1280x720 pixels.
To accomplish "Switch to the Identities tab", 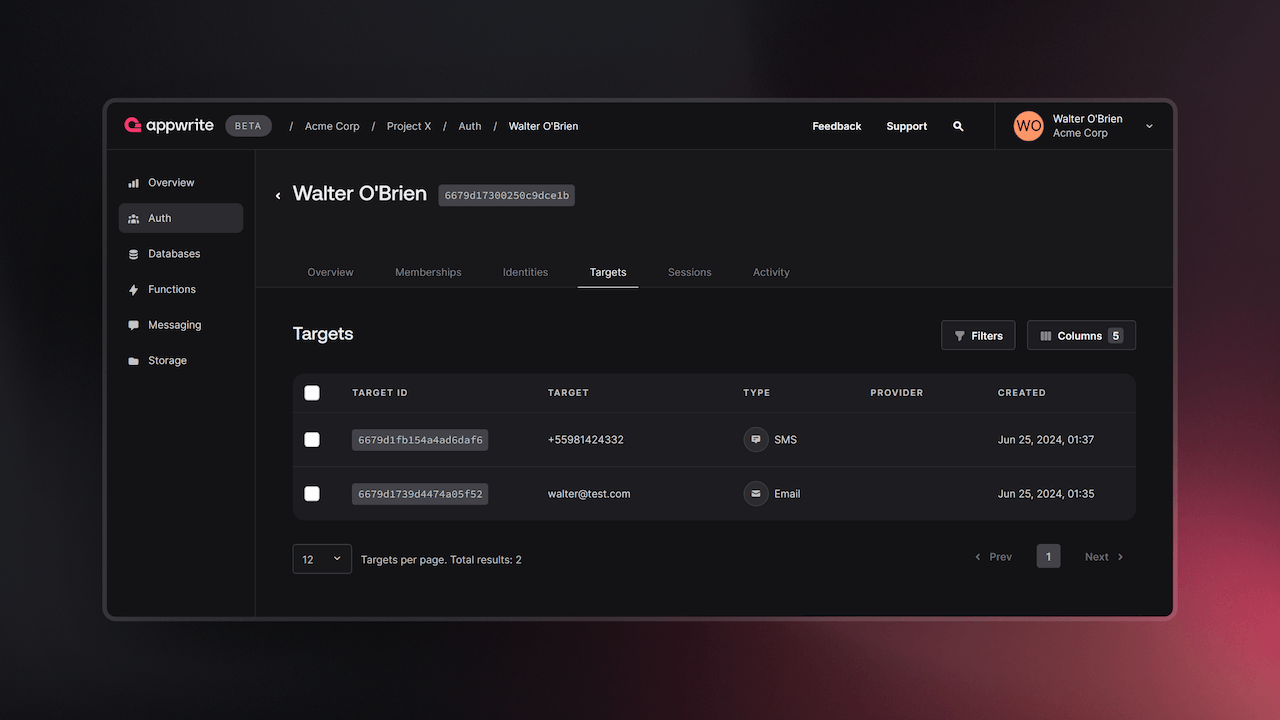I will (525, 272).
